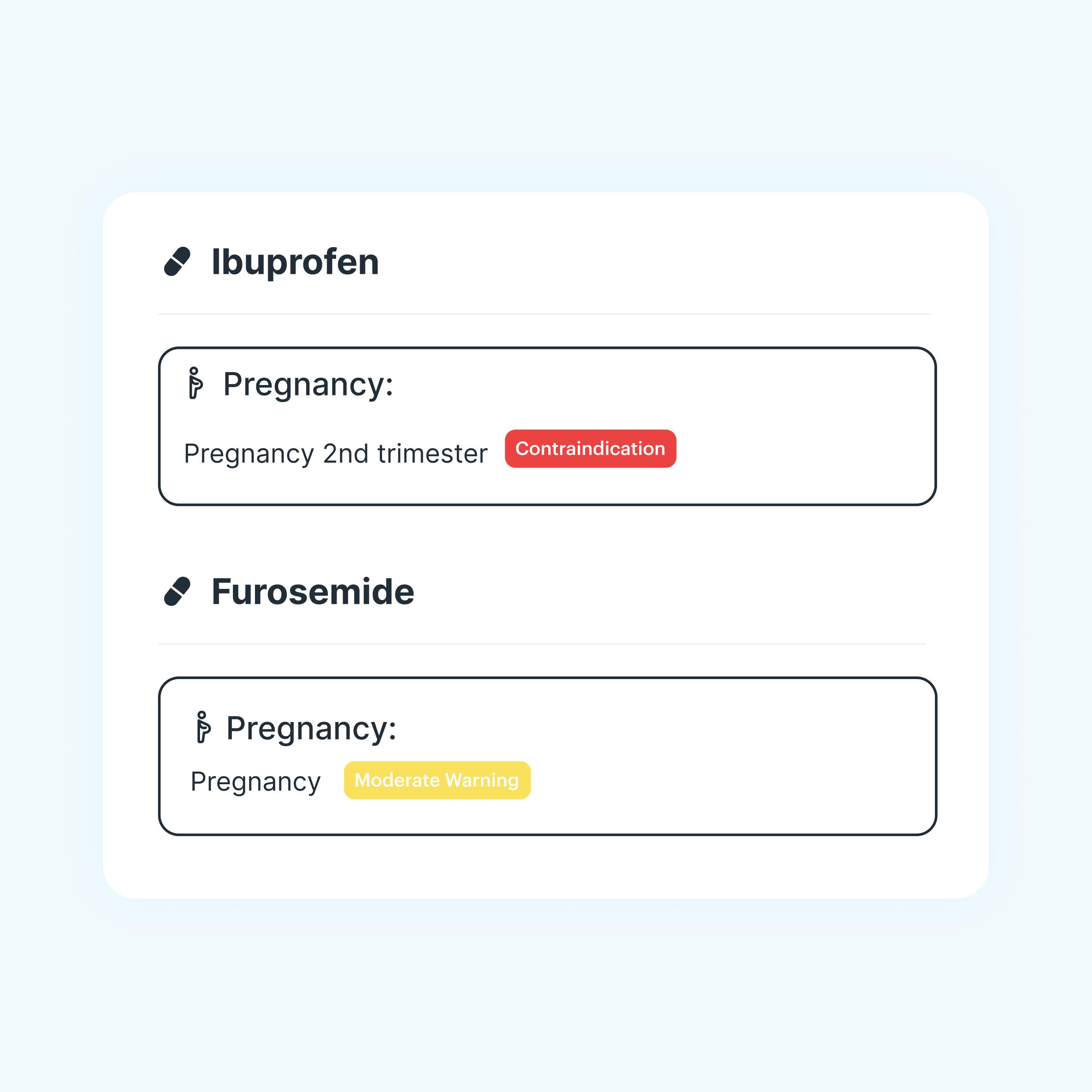Open the Ibuprofen drug heading

295,262
